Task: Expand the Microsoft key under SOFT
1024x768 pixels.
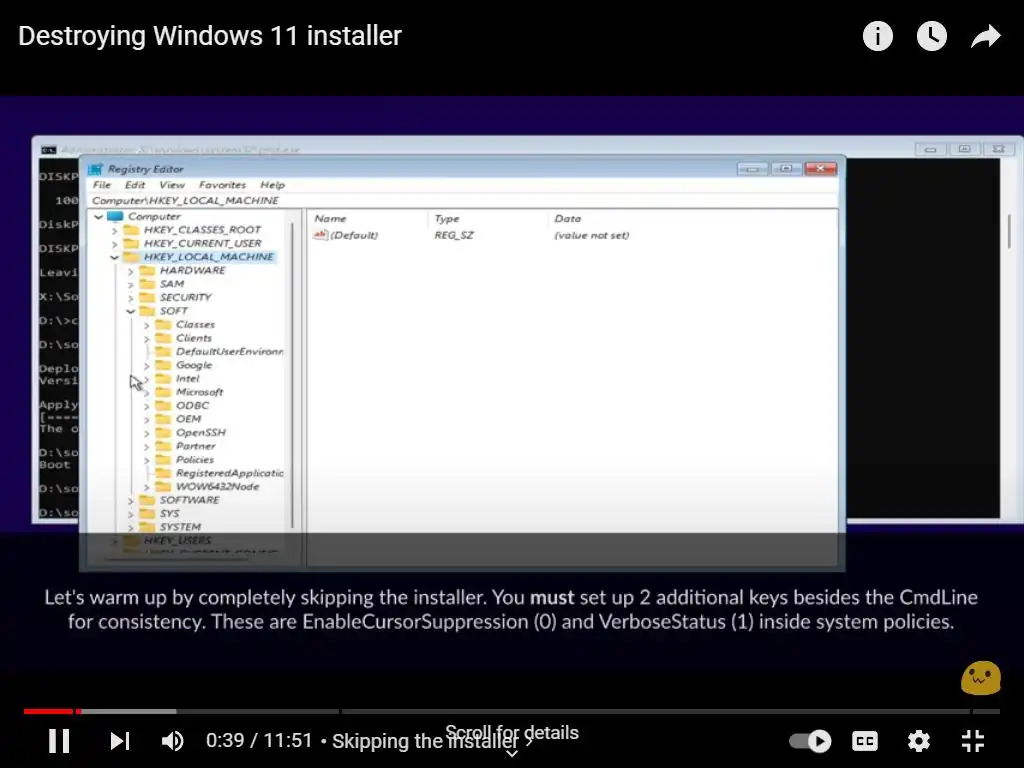Action: (146, 392)
